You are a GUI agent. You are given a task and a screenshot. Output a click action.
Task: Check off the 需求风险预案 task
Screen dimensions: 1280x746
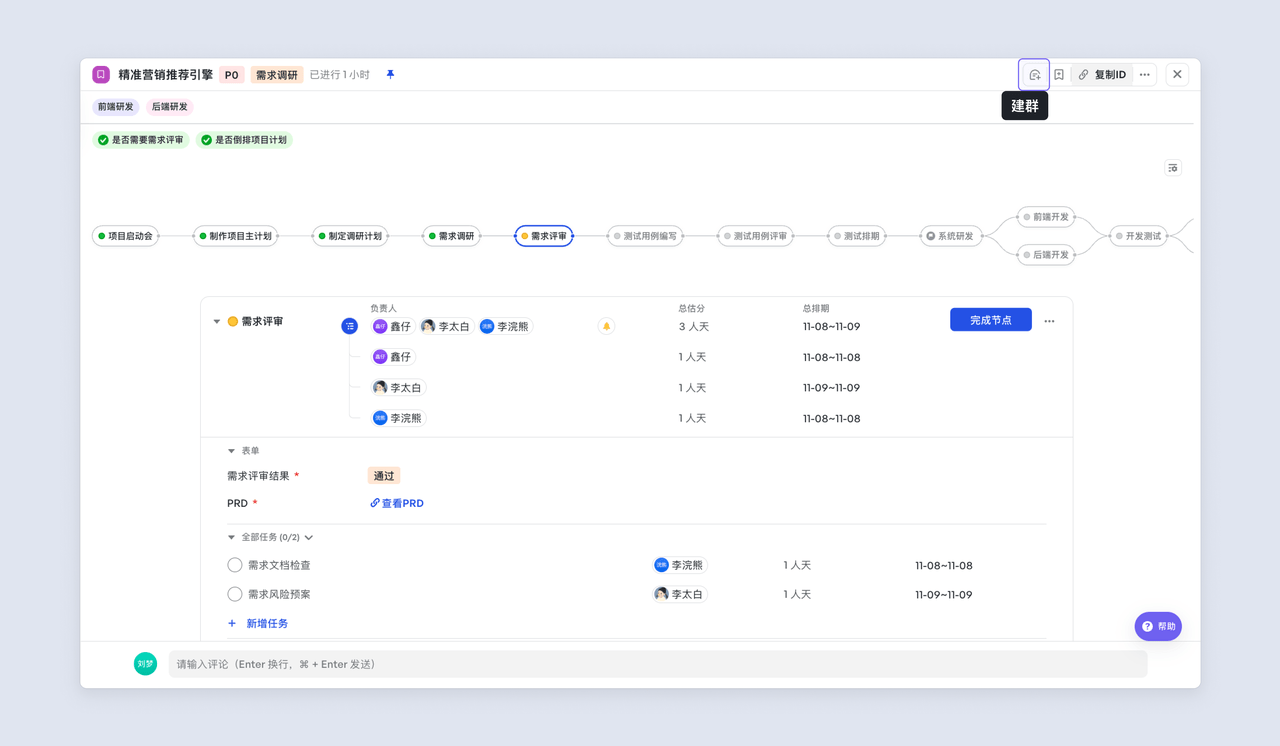pos(235,594)
